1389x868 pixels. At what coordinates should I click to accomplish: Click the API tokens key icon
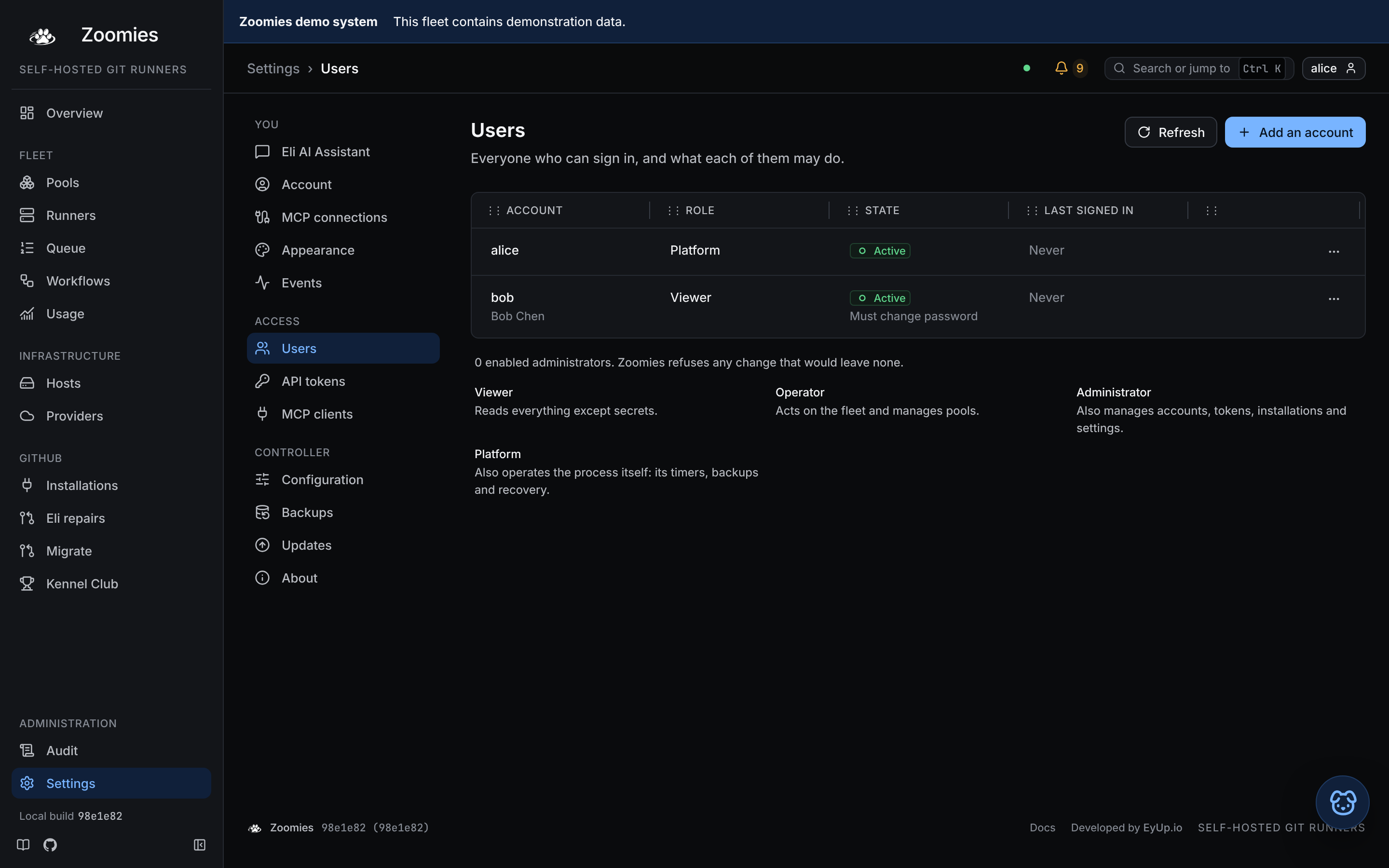click(262, 381)
